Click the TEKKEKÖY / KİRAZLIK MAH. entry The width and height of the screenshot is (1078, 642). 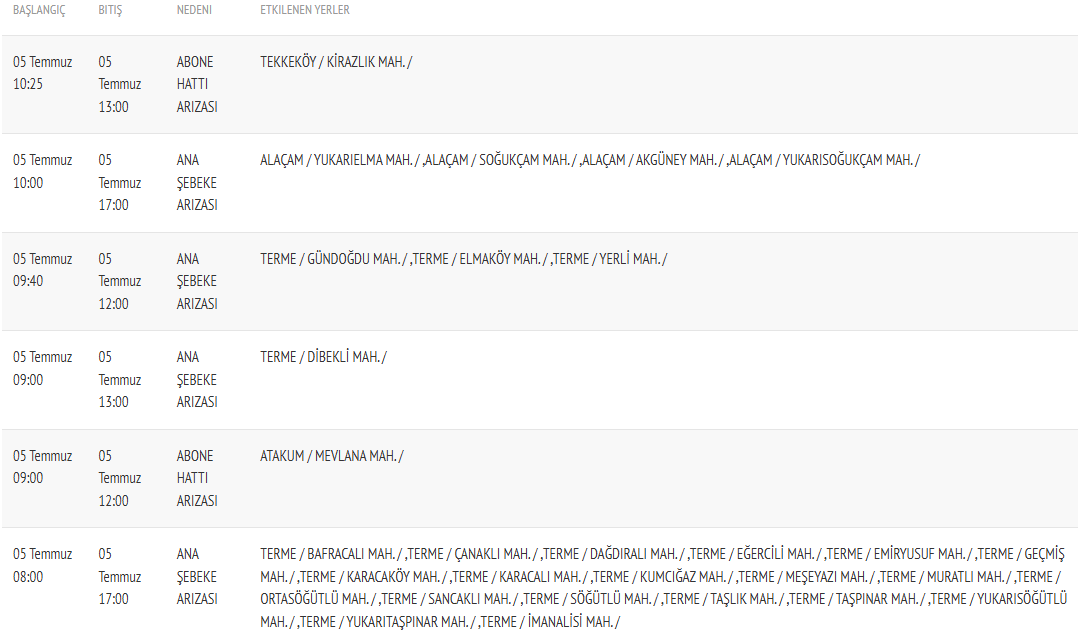pyautogui.click(x=335, y=62)
